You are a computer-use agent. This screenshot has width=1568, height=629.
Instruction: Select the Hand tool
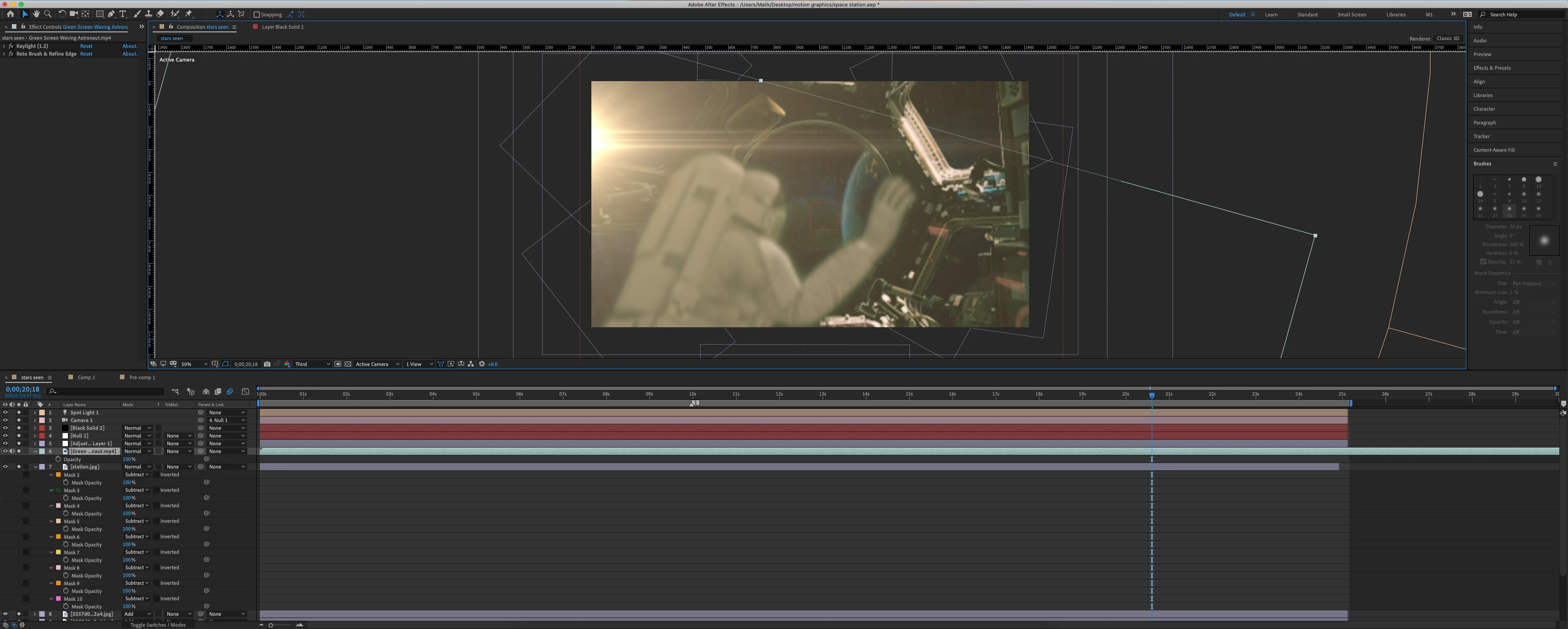[x=36, y=14]
